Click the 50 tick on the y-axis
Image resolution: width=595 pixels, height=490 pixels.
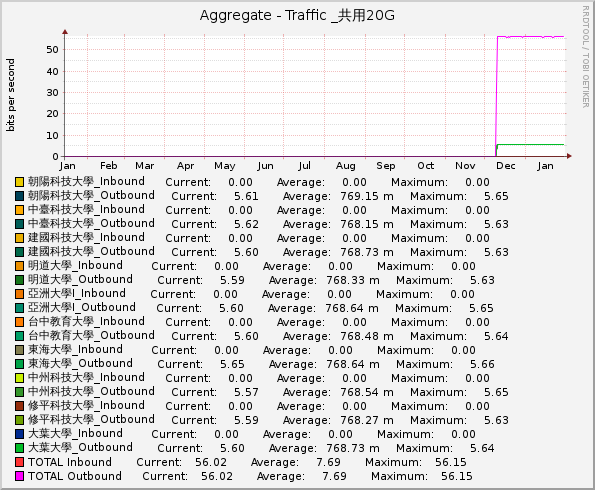(x=52, y=50)
